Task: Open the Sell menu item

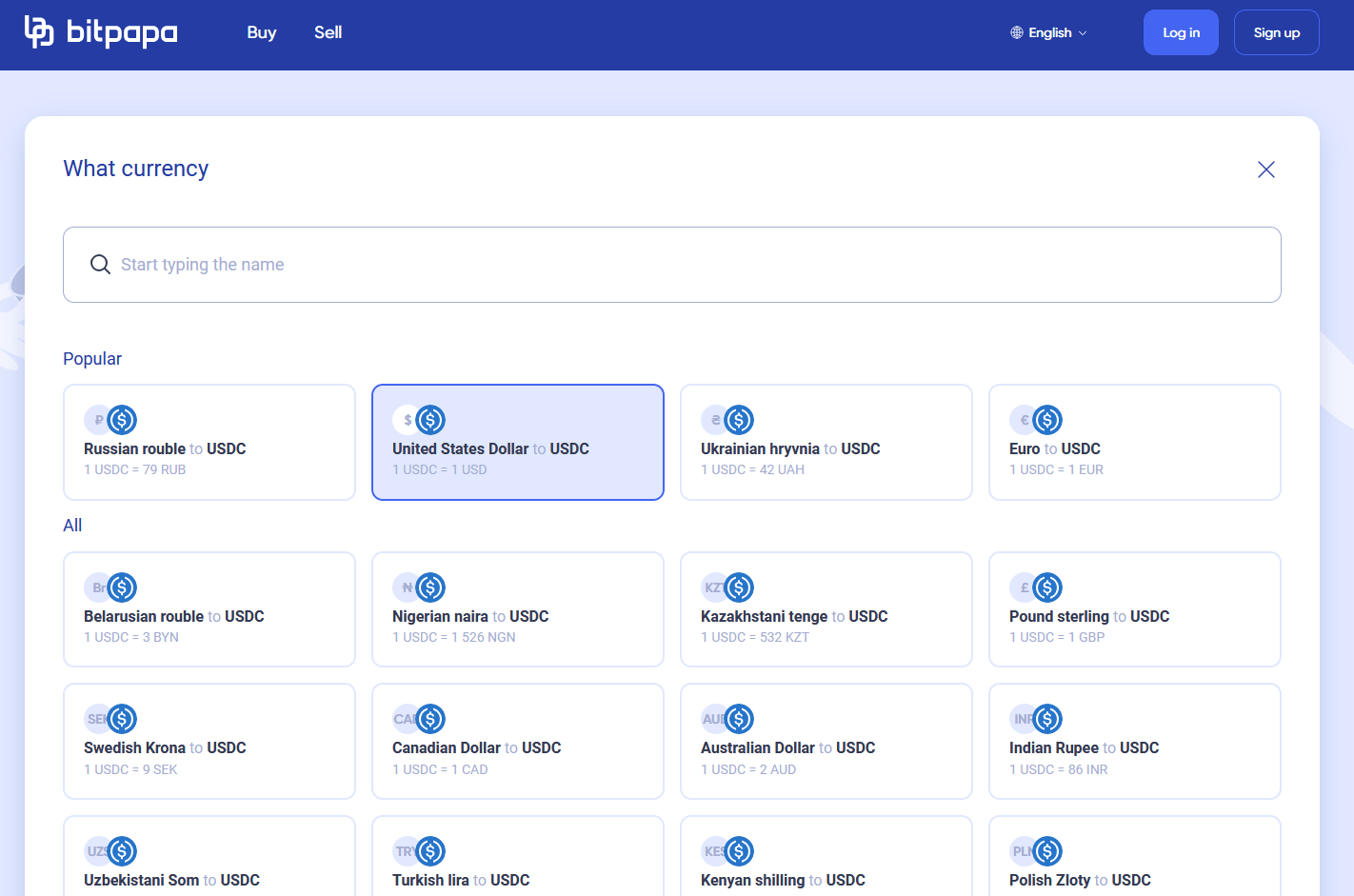Action: 329,32
